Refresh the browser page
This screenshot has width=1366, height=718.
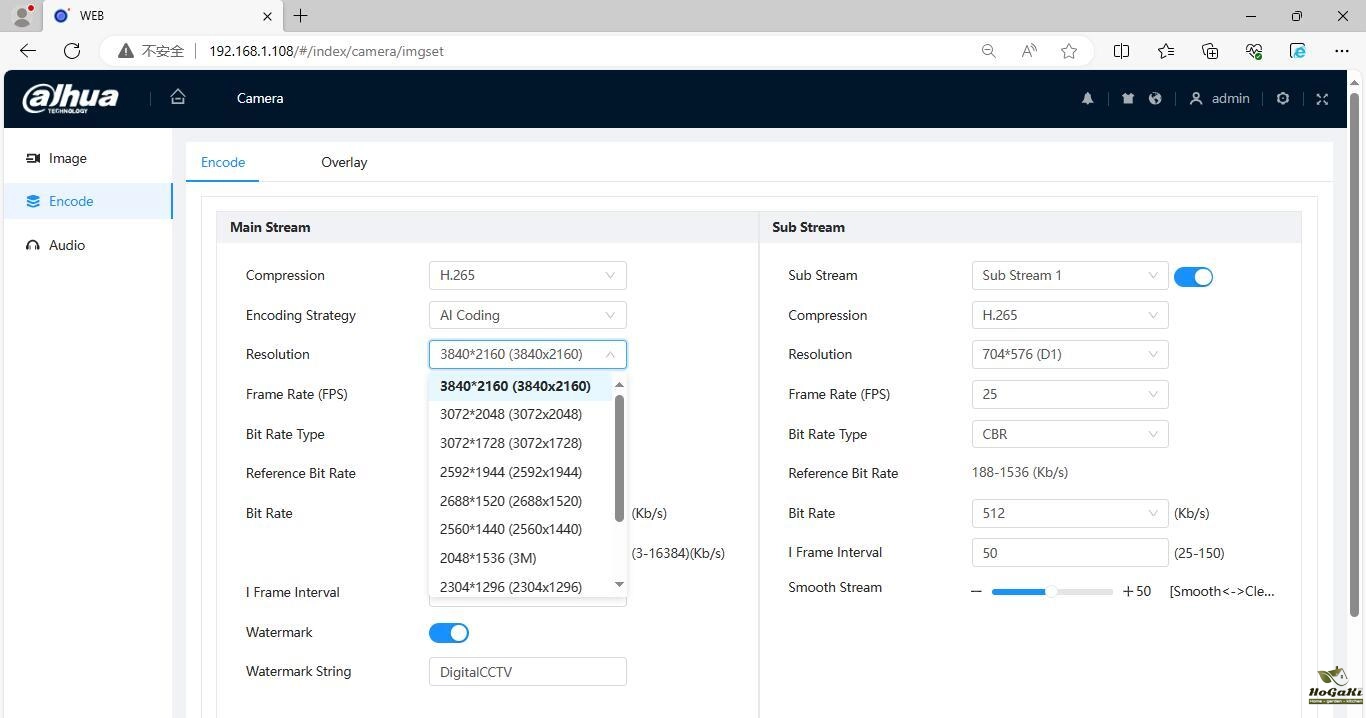[x=72, y=51]
